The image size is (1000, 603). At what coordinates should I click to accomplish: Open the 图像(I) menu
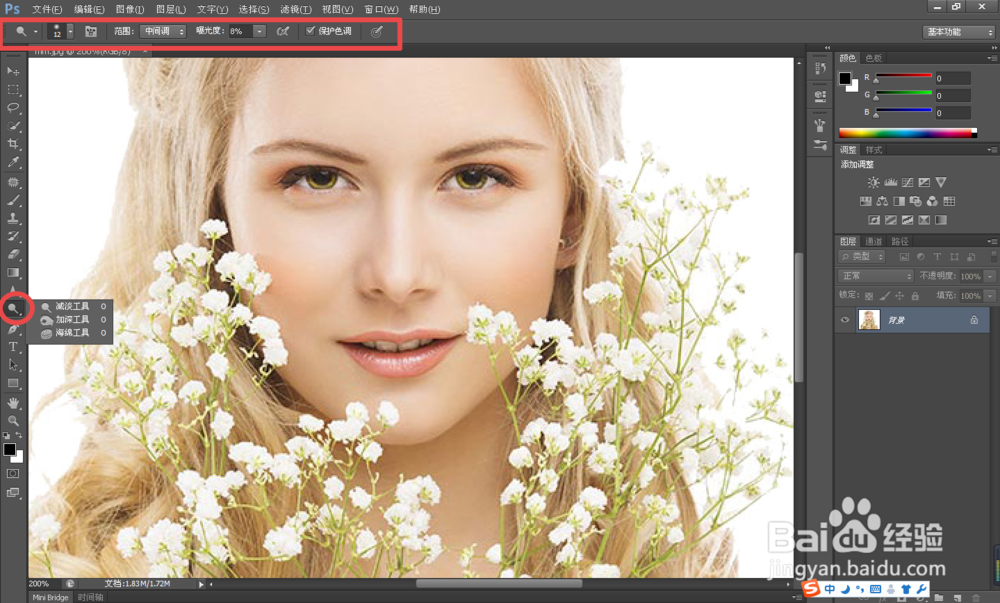coord(130,10)
